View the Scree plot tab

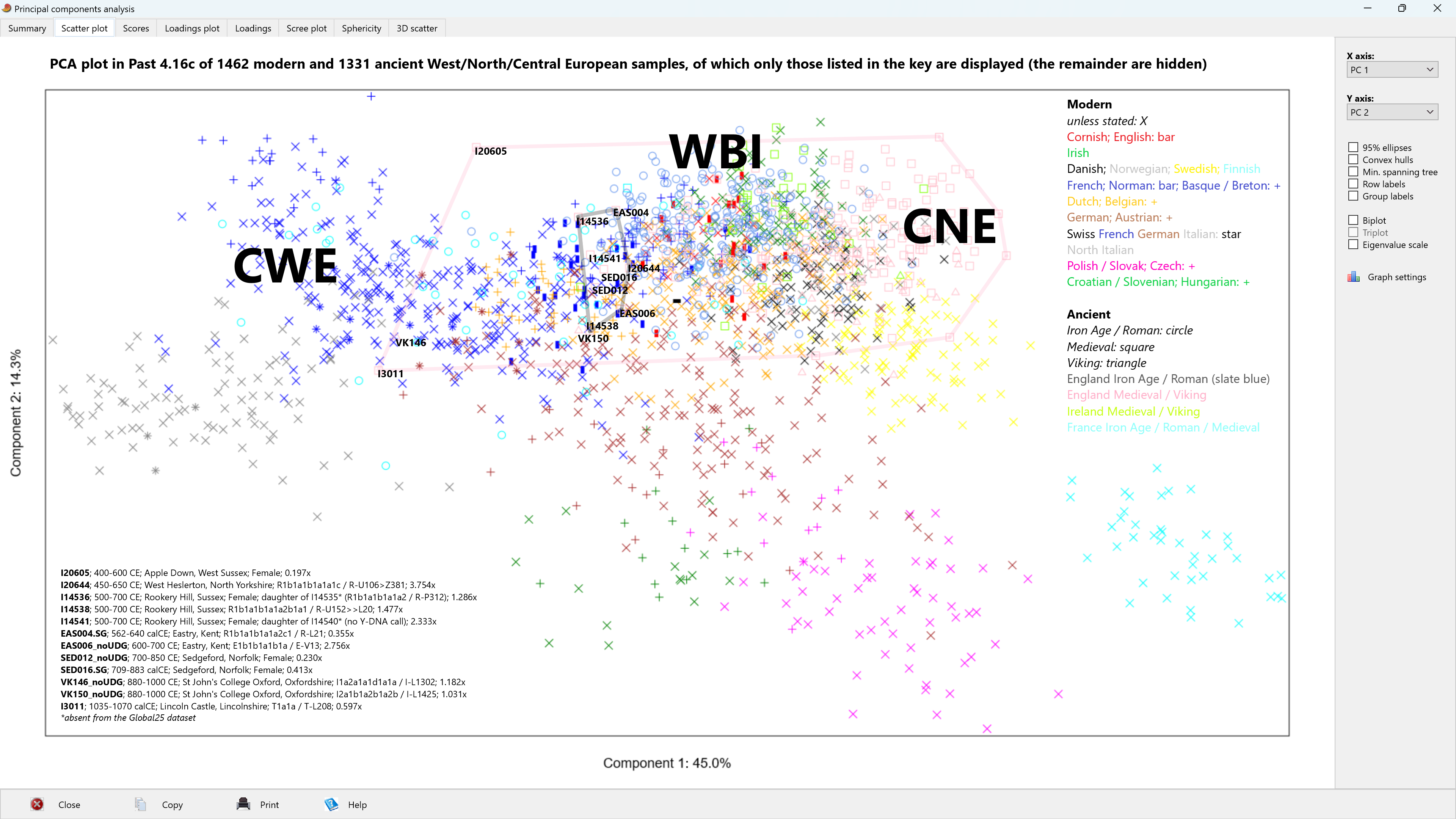tap(306, 28)
